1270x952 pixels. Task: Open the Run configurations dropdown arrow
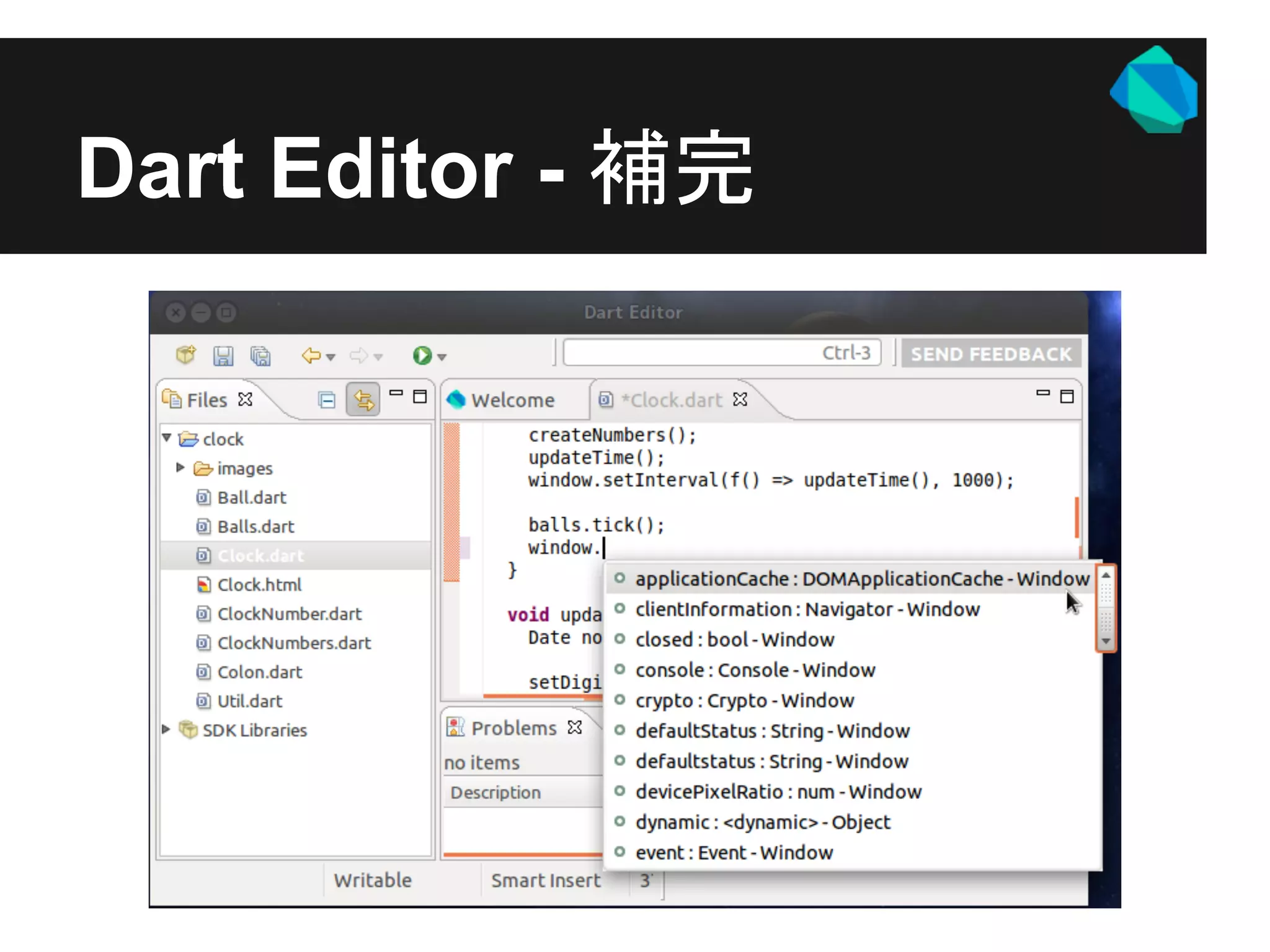click(x=442, y=358)
